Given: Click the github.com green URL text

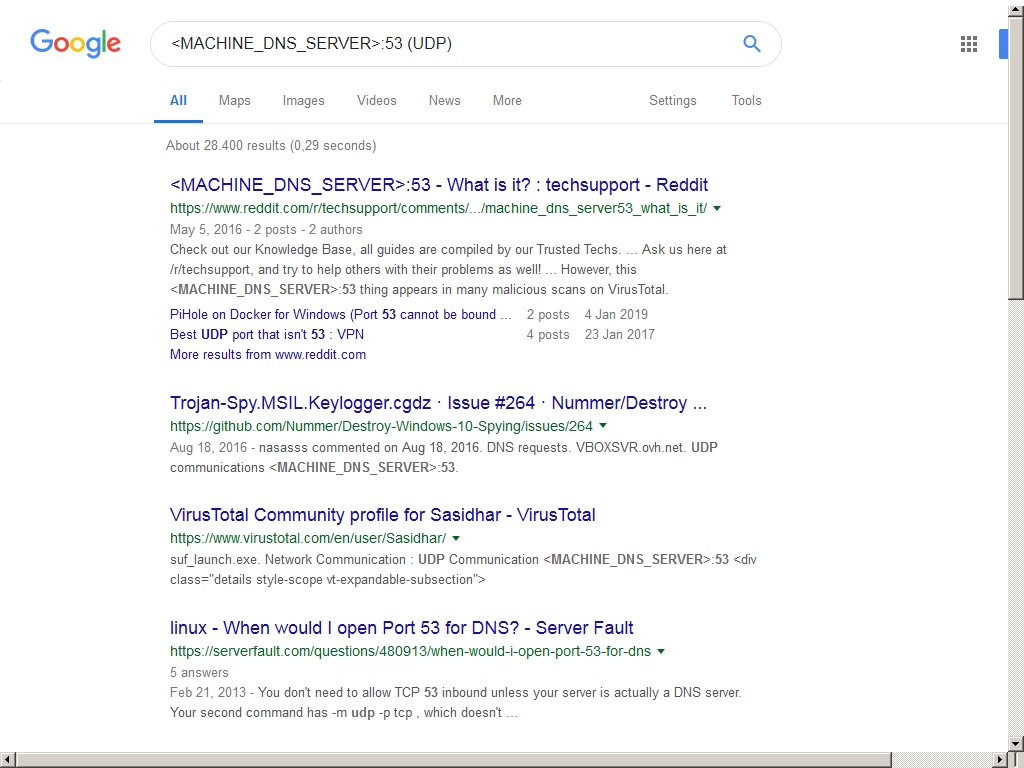Looking at the screenshot, I should click(x=381, y=426).
